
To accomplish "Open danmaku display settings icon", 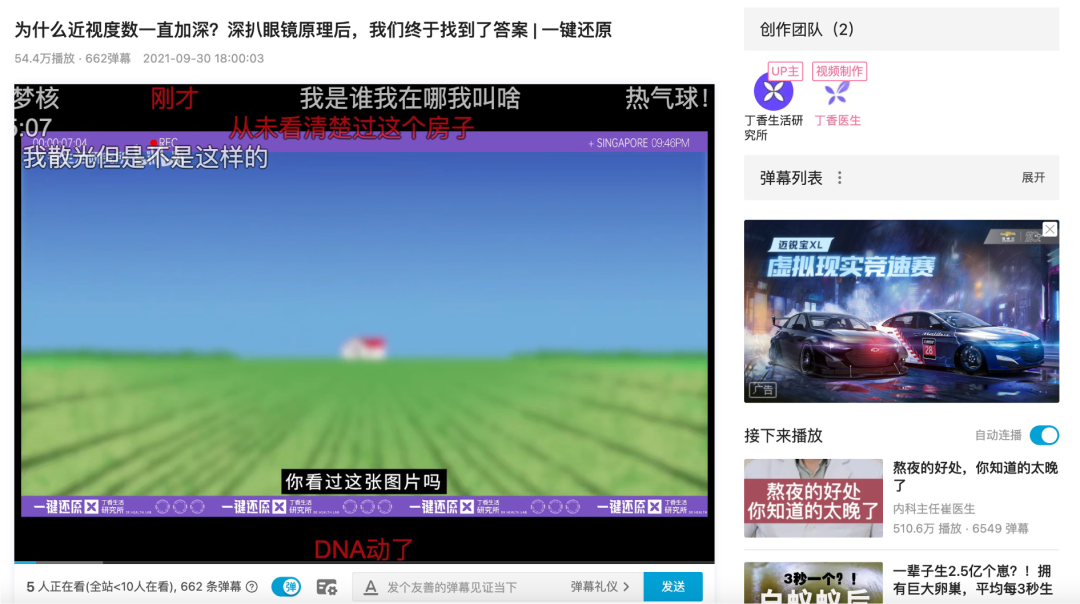I will pos(326,587).
